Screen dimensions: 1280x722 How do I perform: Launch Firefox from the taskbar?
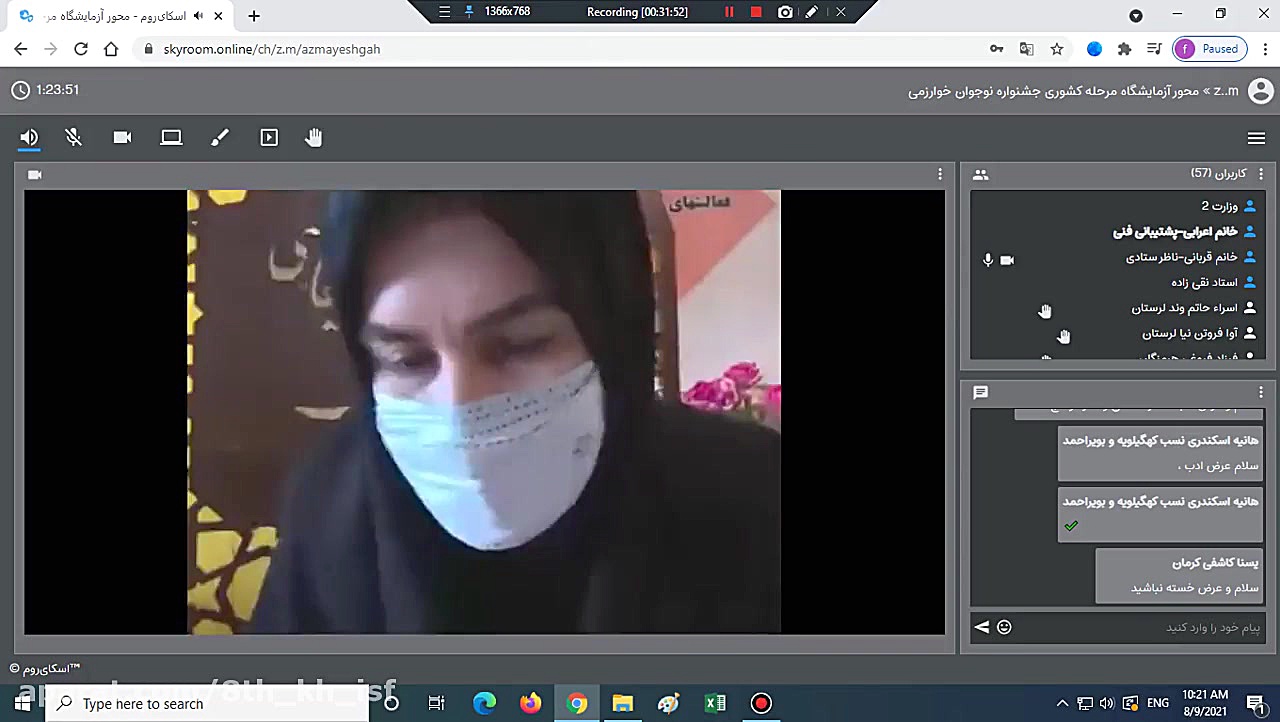coord(530,704)
